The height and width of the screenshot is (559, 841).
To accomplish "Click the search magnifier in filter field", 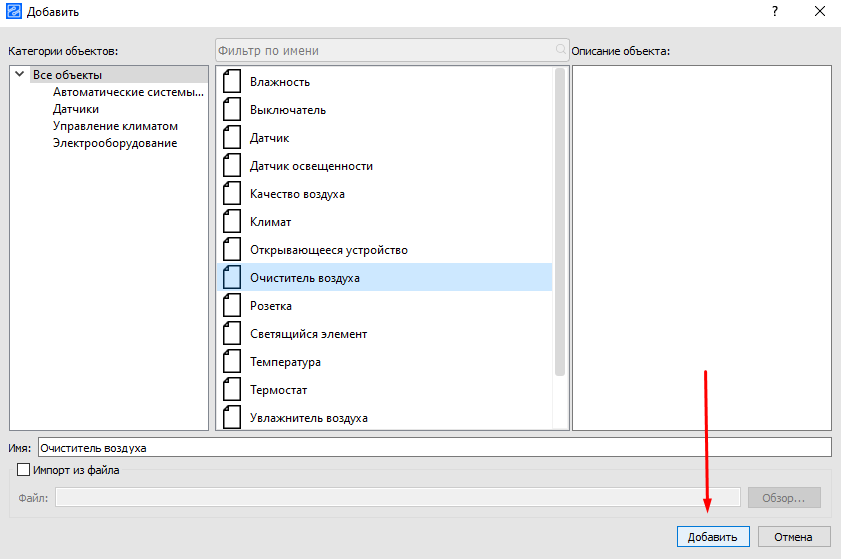I will [x=561, y=50].
